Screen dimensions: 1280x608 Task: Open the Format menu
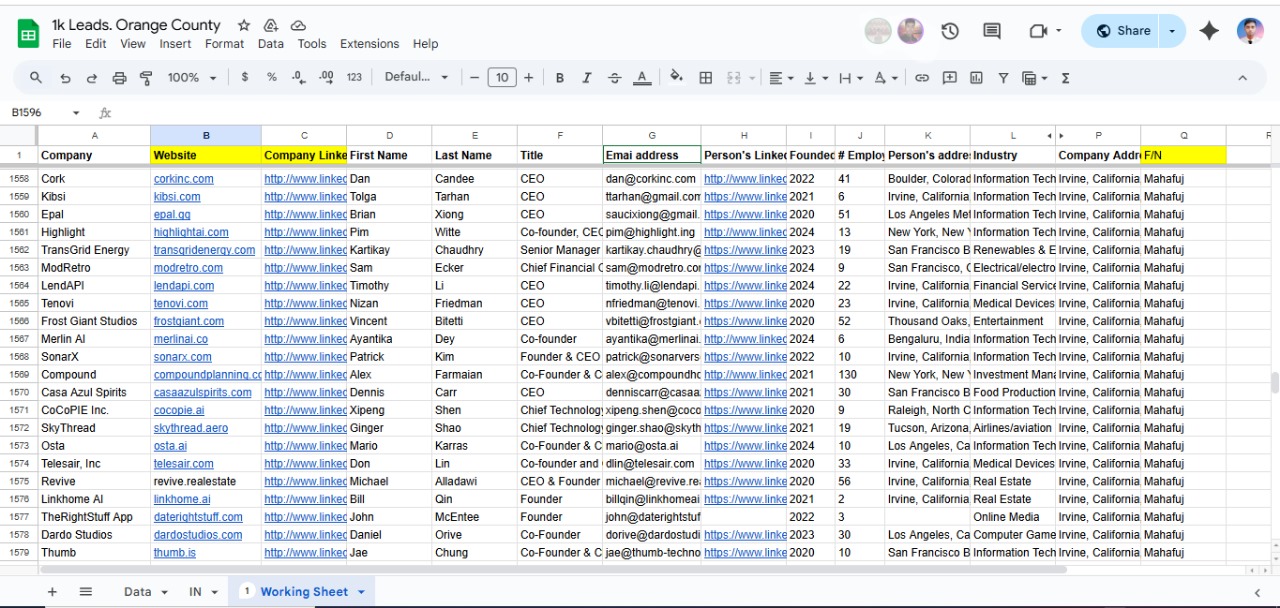click(224, 44)
